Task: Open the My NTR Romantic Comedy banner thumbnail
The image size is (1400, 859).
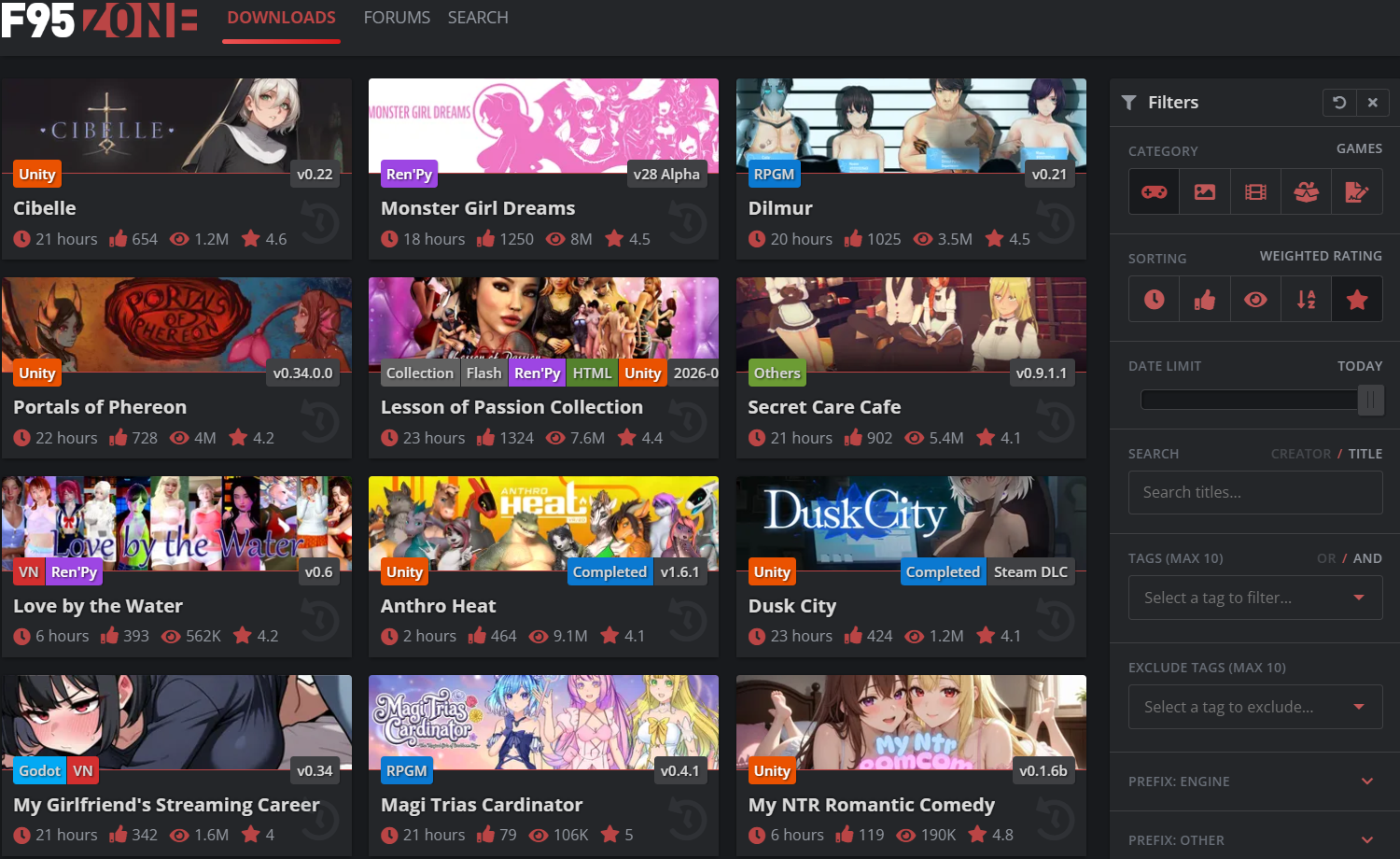Action: 911,722
